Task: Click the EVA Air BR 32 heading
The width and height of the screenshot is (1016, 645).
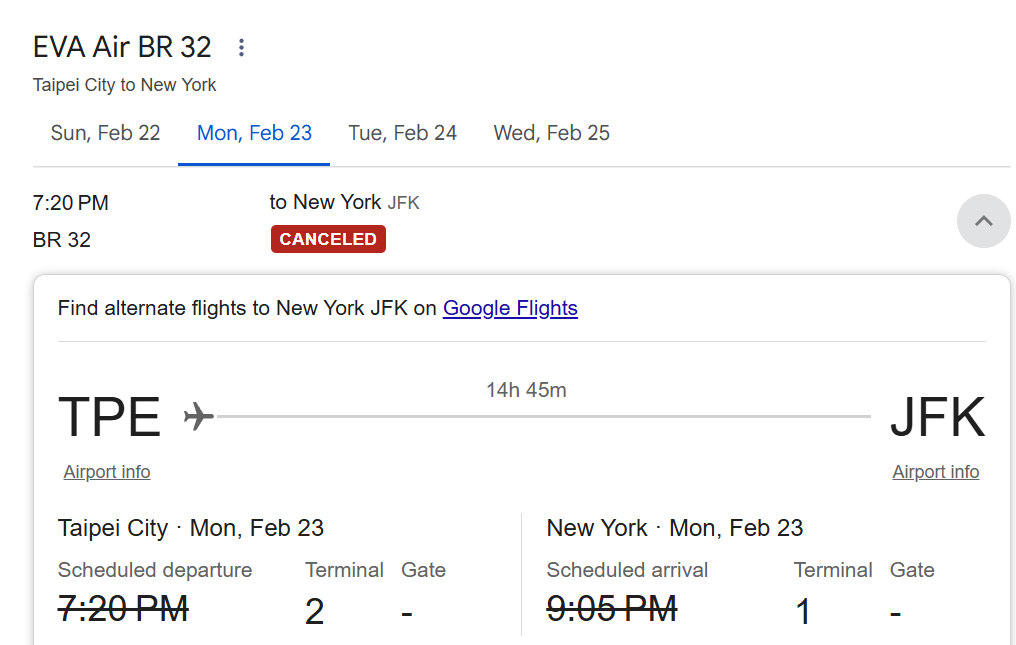Action: [x=122, y=47]
